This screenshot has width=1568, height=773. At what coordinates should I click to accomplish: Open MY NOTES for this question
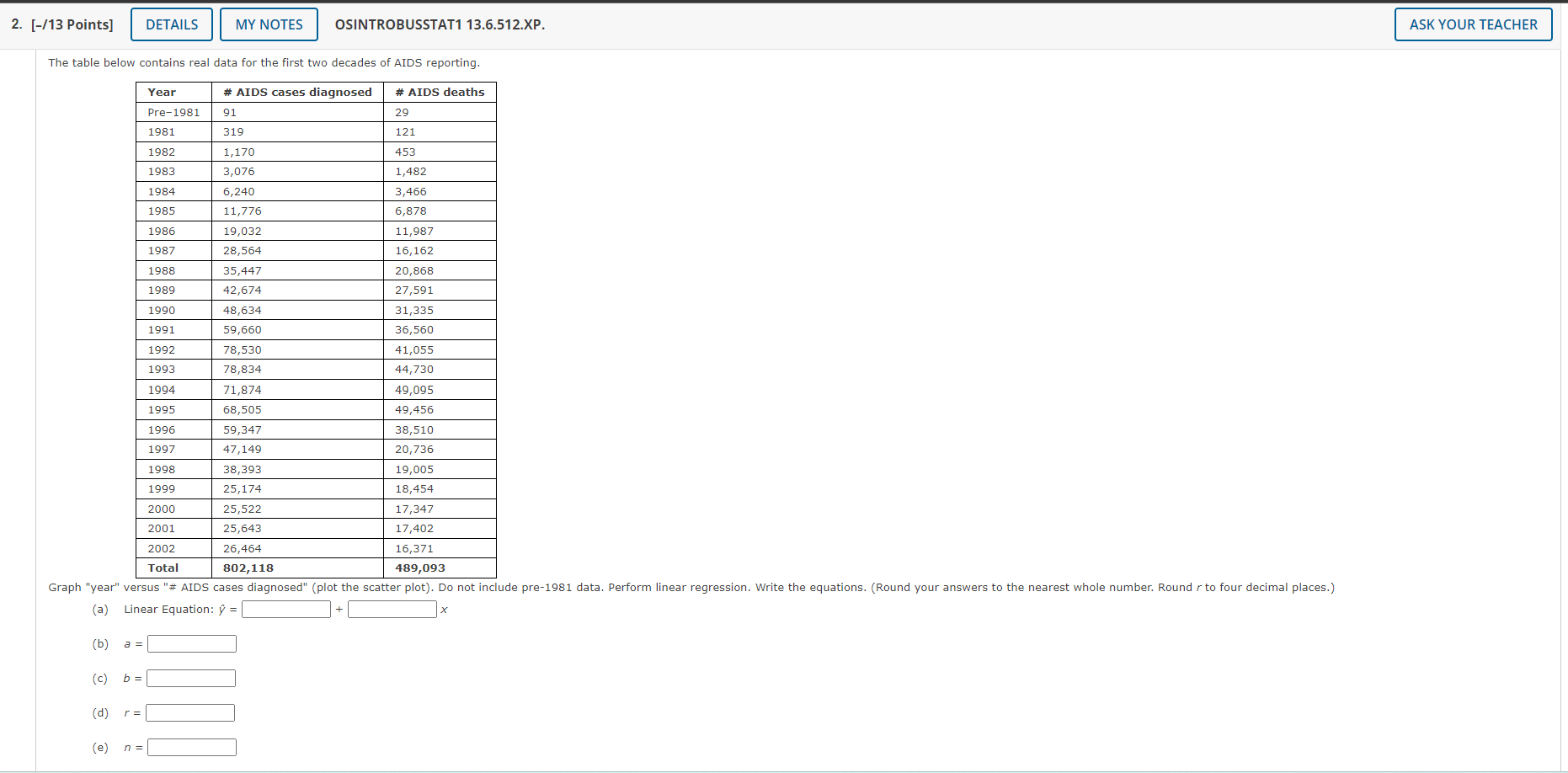point(269,24)
